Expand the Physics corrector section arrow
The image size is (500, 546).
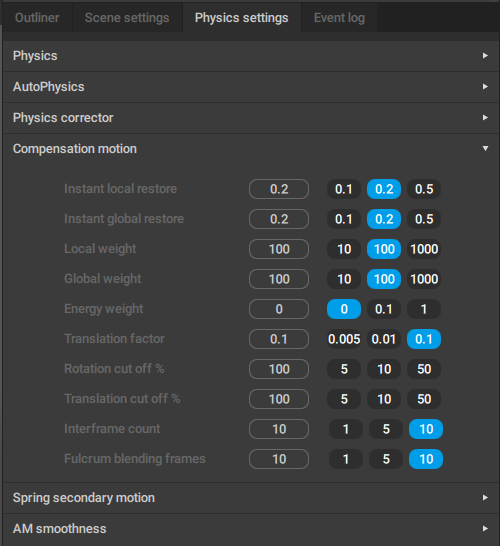[x=485, y=118]
